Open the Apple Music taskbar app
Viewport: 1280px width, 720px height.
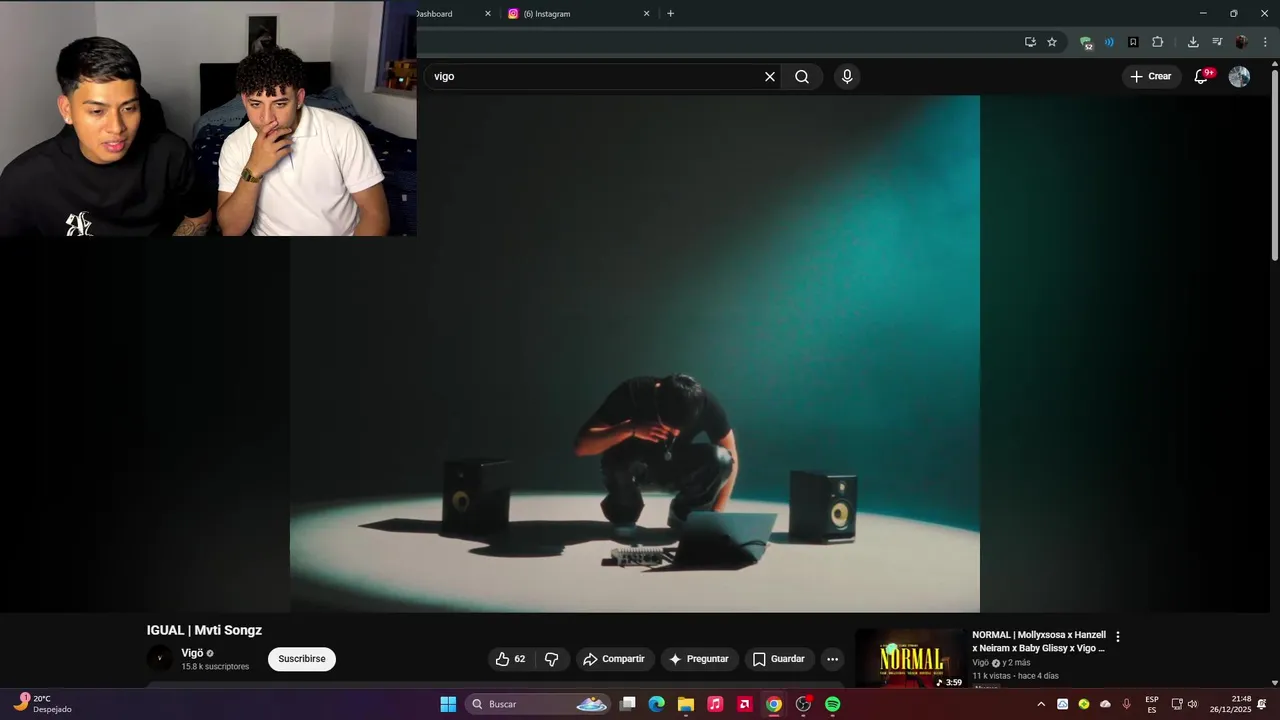(x=715, y=704)
